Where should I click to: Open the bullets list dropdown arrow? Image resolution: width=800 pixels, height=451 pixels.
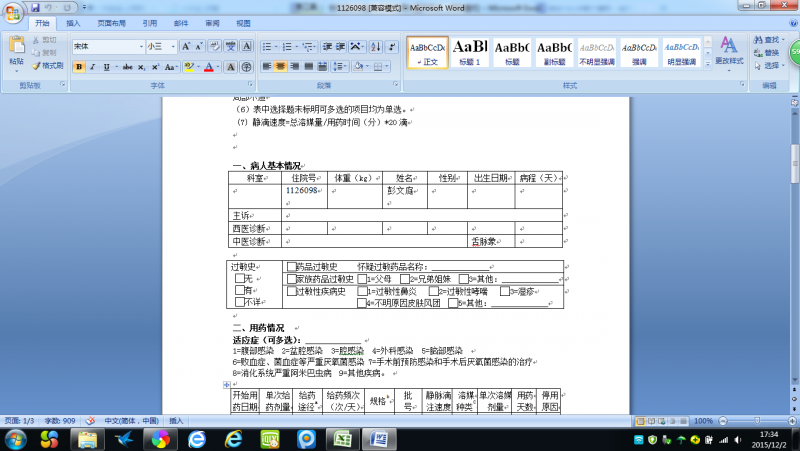tap(276, 46)
